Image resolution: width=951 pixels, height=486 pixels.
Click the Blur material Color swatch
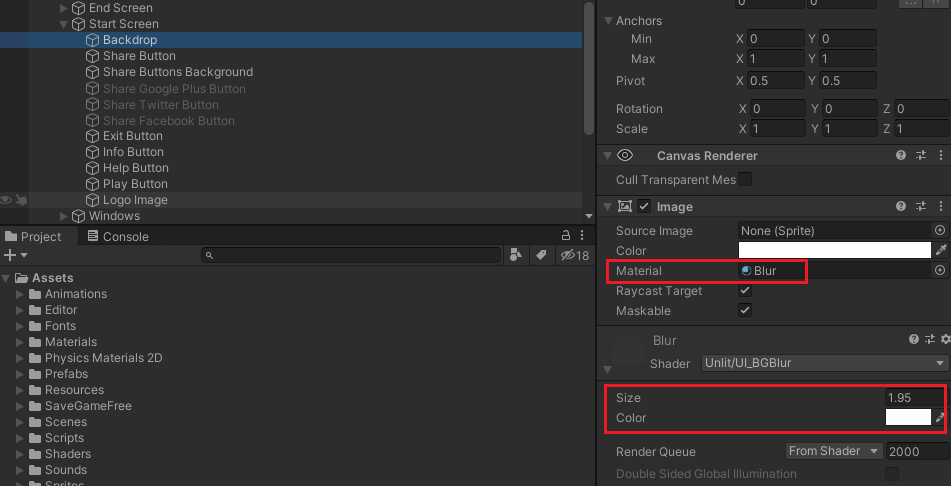click(908, 417)
